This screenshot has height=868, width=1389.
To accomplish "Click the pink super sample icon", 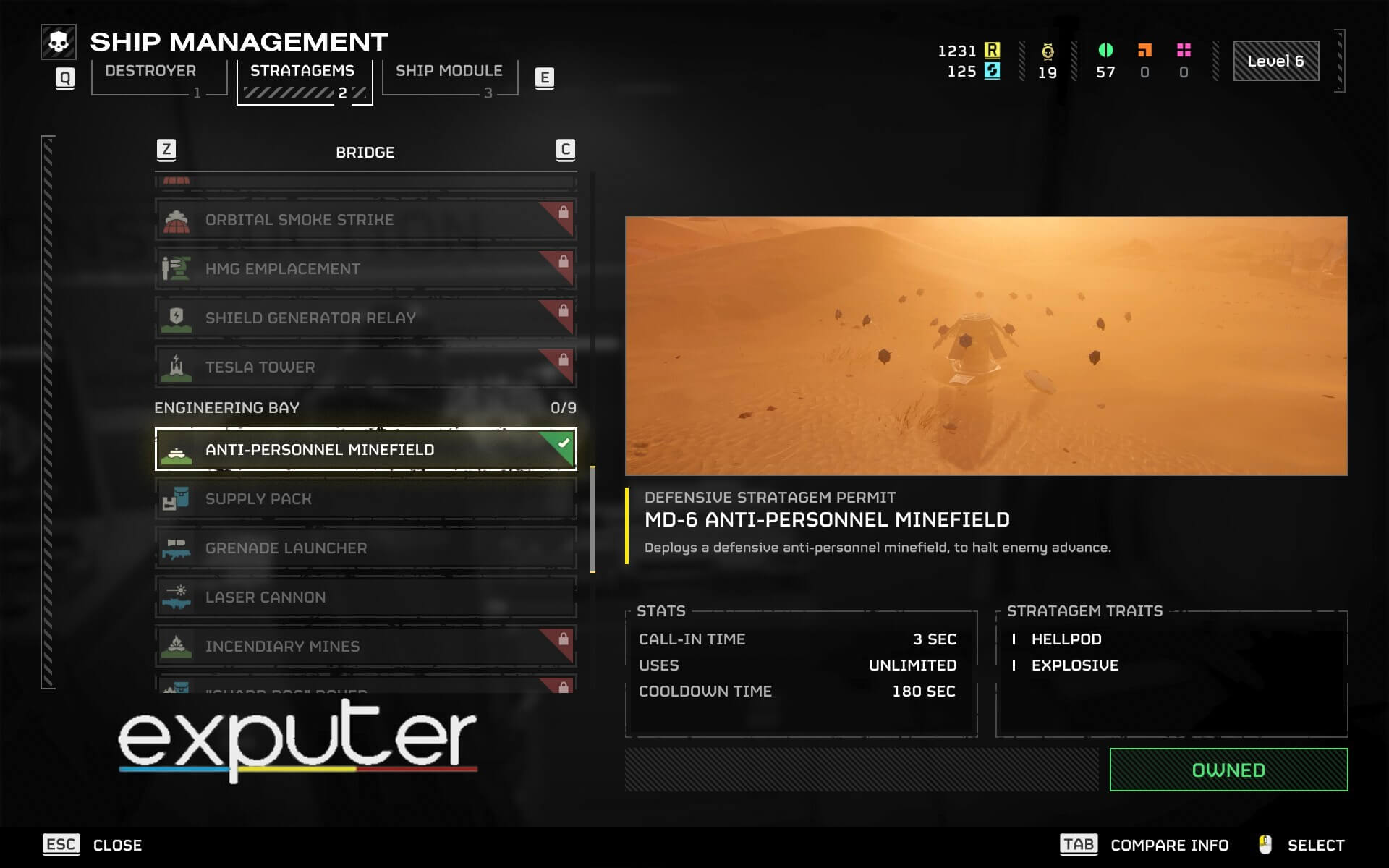I will pyautogui.click(x=1184, y=50).
